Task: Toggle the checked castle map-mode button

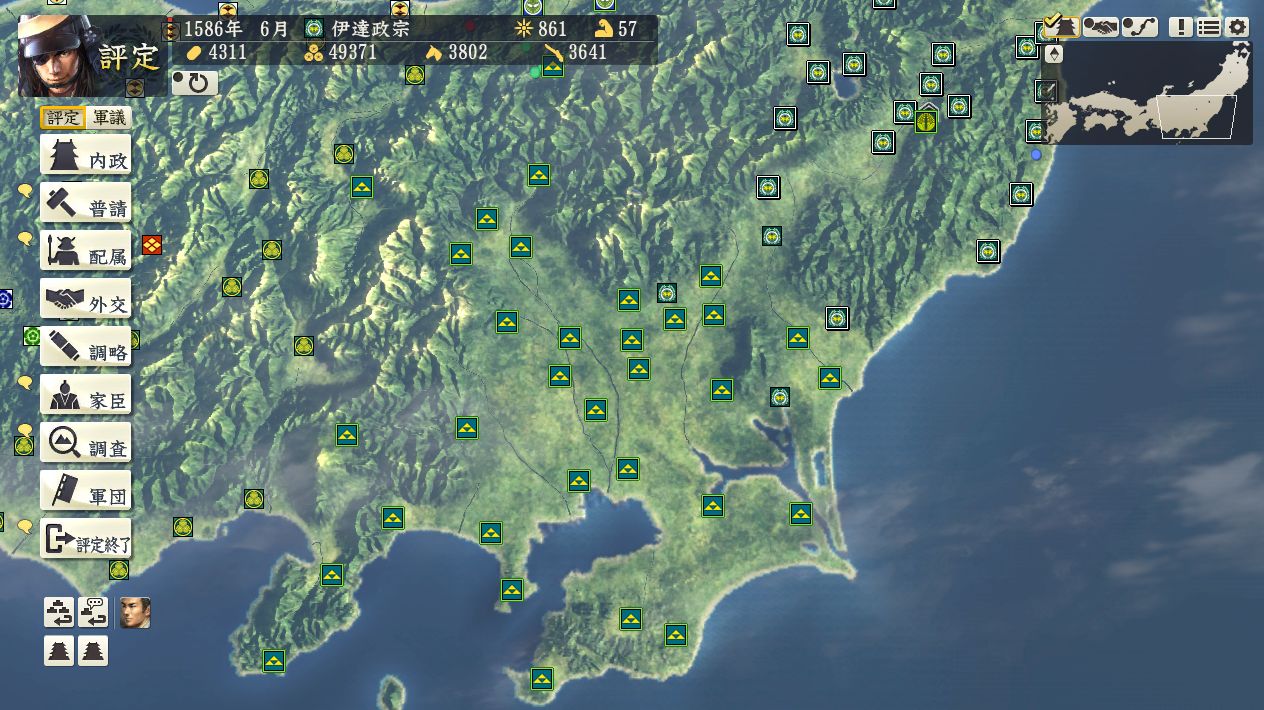Action: pyautogui.click(x=1061, y=25)
